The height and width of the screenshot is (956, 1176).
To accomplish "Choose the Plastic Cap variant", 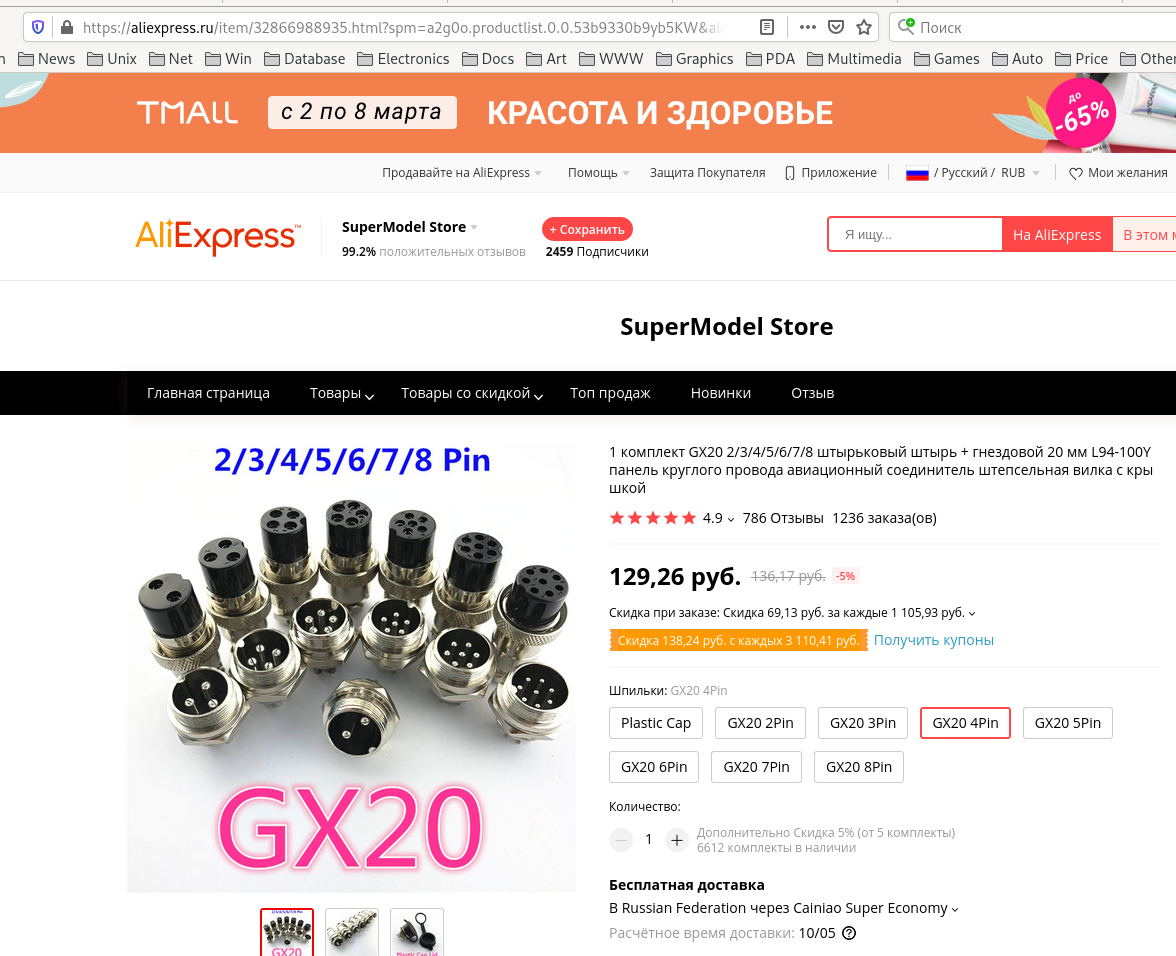I will coord(656,724).
